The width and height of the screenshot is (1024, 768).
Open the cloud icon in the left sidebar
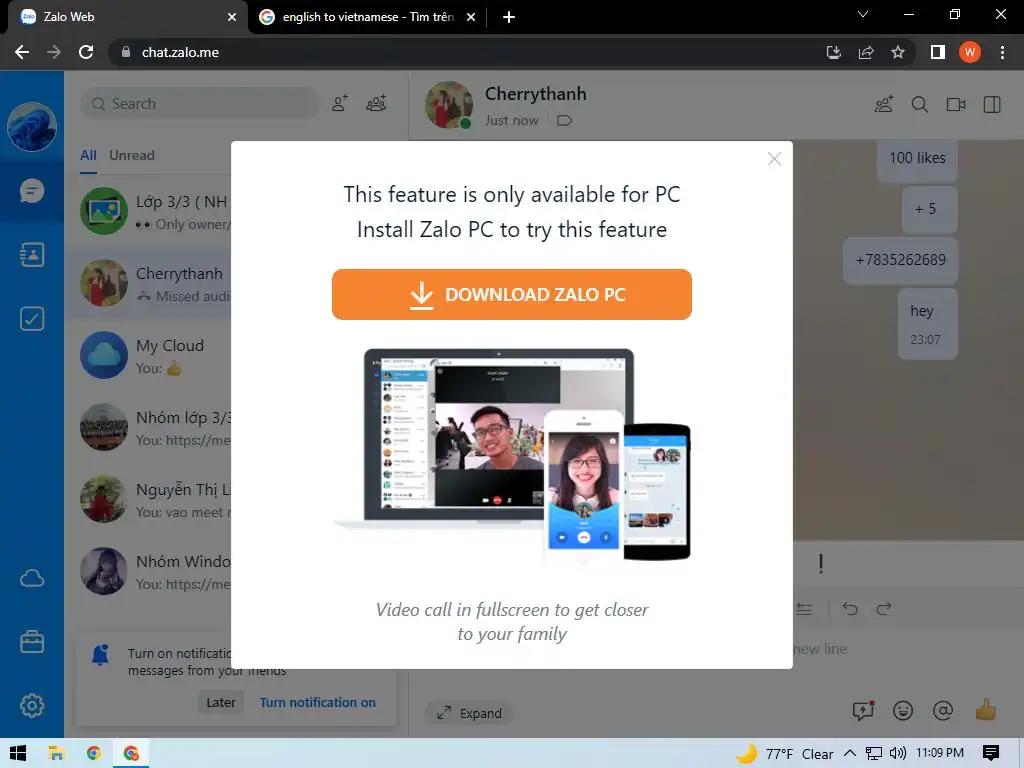point(31,578)
